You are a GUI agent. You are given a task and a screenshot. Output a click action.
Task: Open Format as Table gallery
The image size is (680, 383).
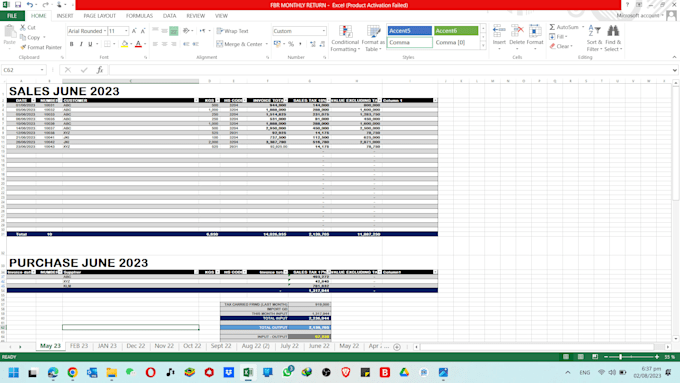(373, 38)
